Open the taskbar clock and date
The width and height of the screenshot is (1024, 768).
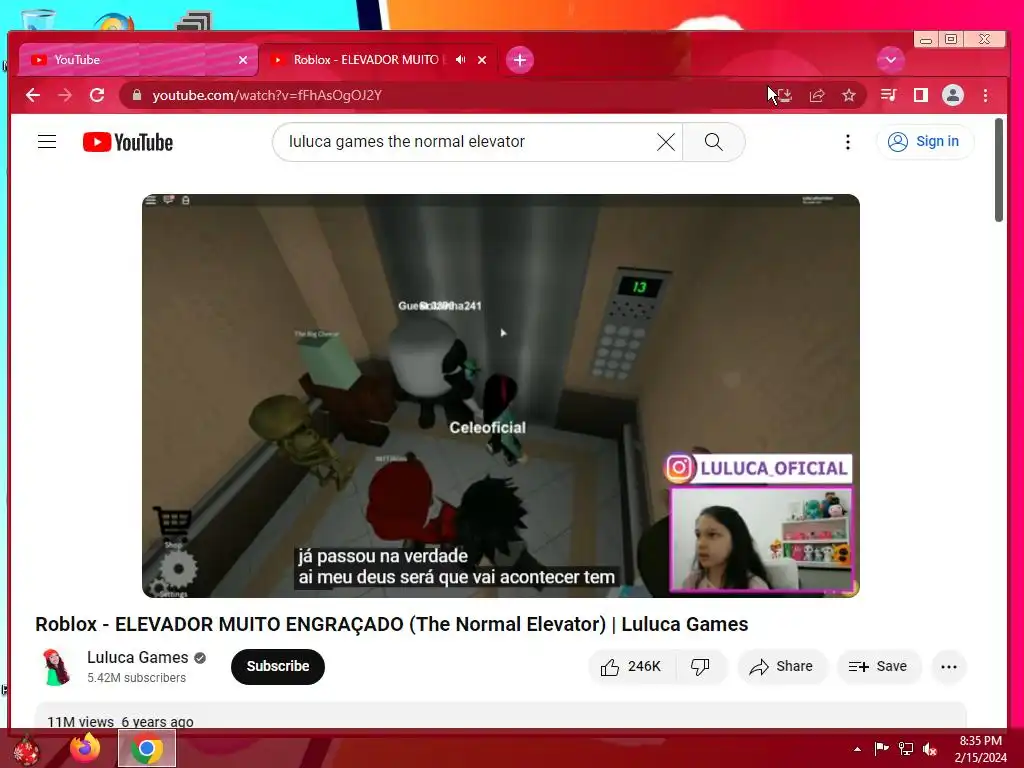pos(980,749)
